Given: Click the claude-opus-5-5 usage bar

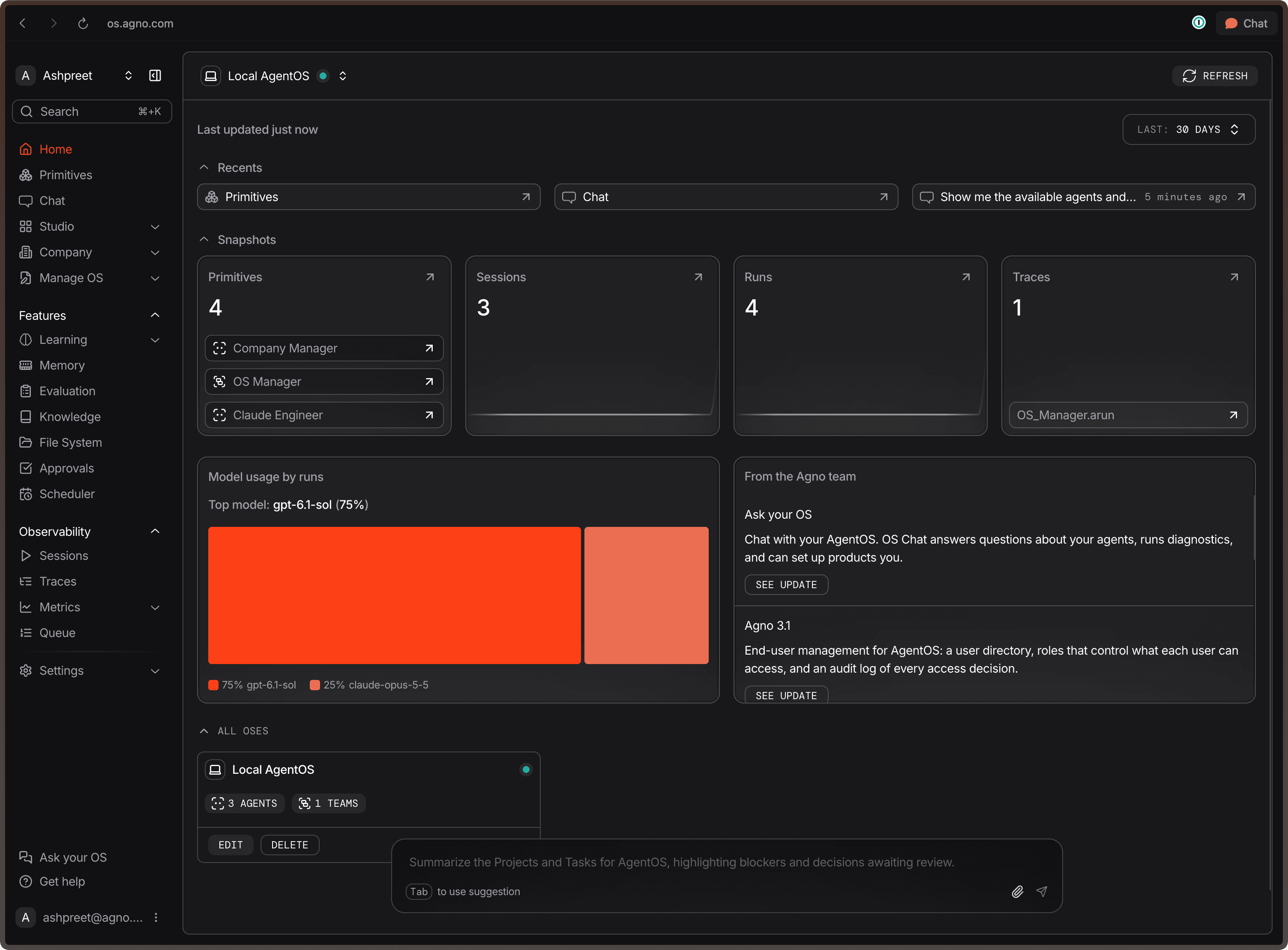Looking at the screenshot, I should (x=647, y=595).
